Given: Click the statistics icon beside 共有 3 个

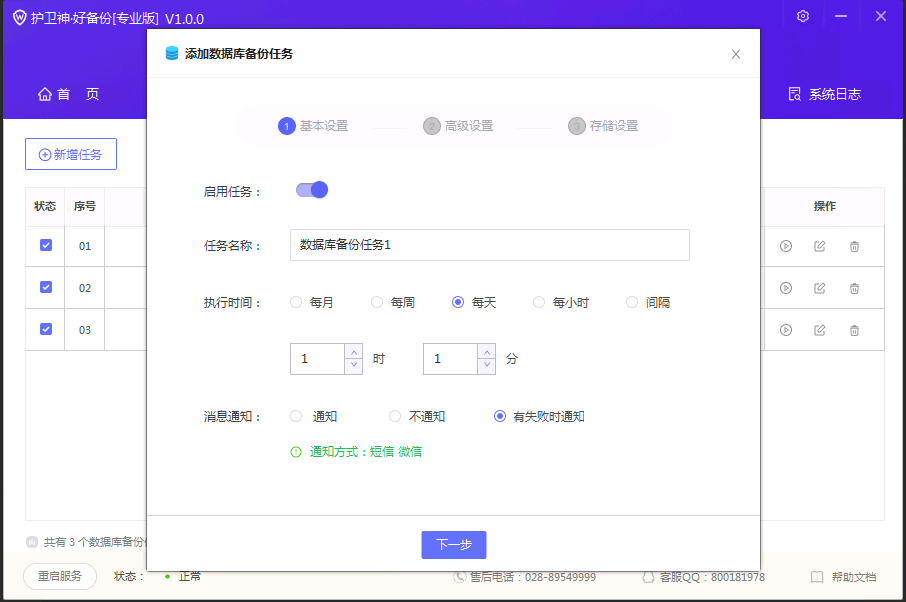Looking at the screenshot, I should point(32,542).
